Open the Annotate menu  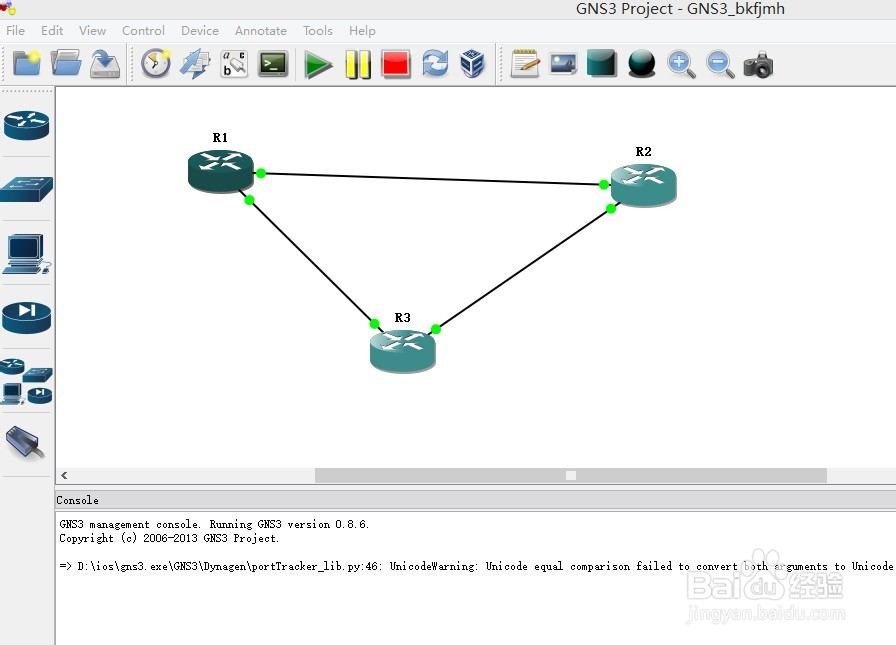point(261,31)
